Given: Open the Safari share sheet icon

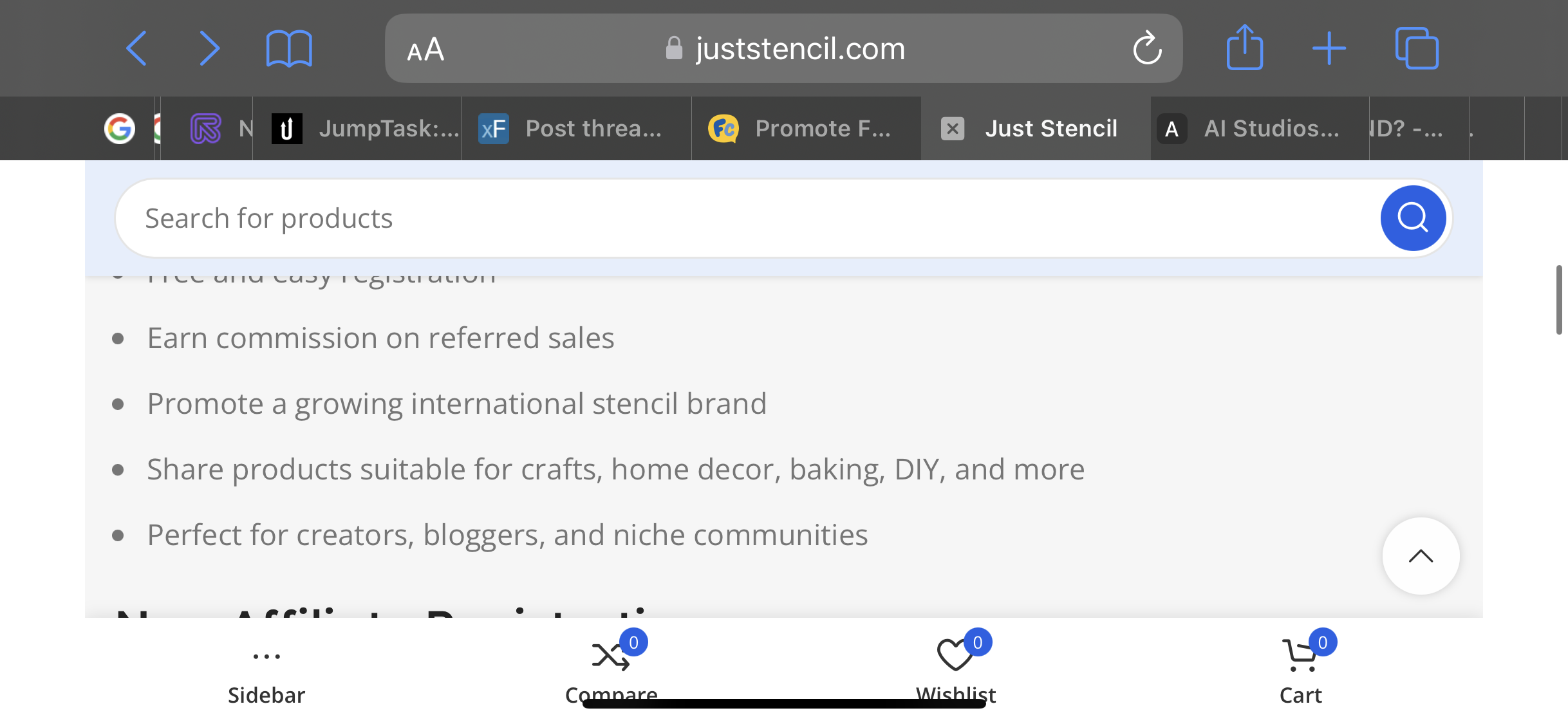Looking at the screenshot, I should pos(1245,47).
